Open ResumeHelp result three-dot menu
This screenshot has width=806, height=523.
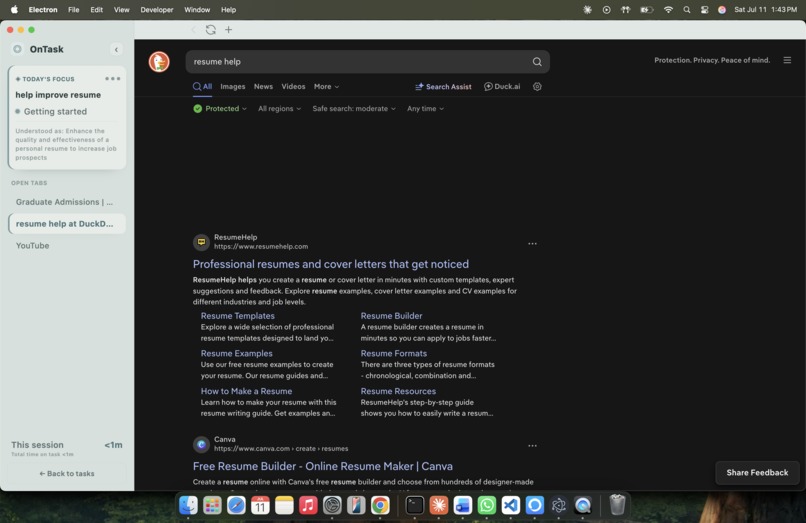(533, 244)
